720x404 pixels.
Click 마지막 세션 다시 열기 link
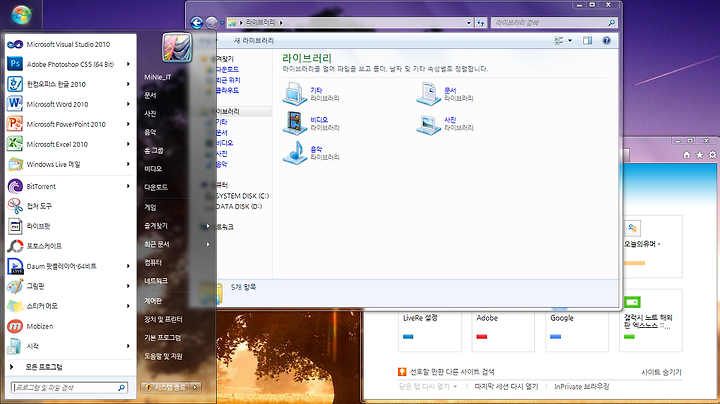[506, 387]
